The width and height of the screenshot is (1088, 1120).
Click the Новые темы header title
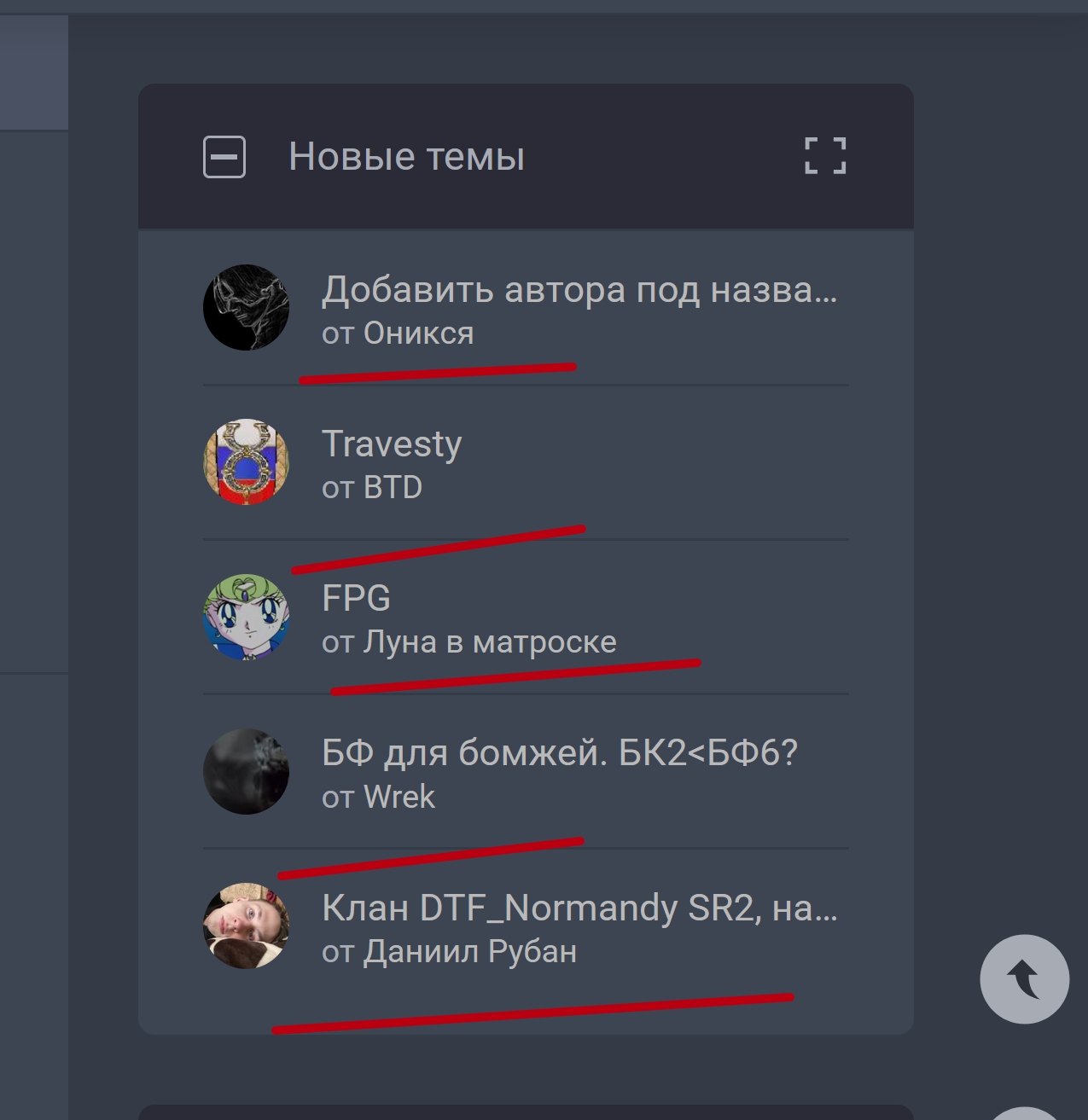406,157
